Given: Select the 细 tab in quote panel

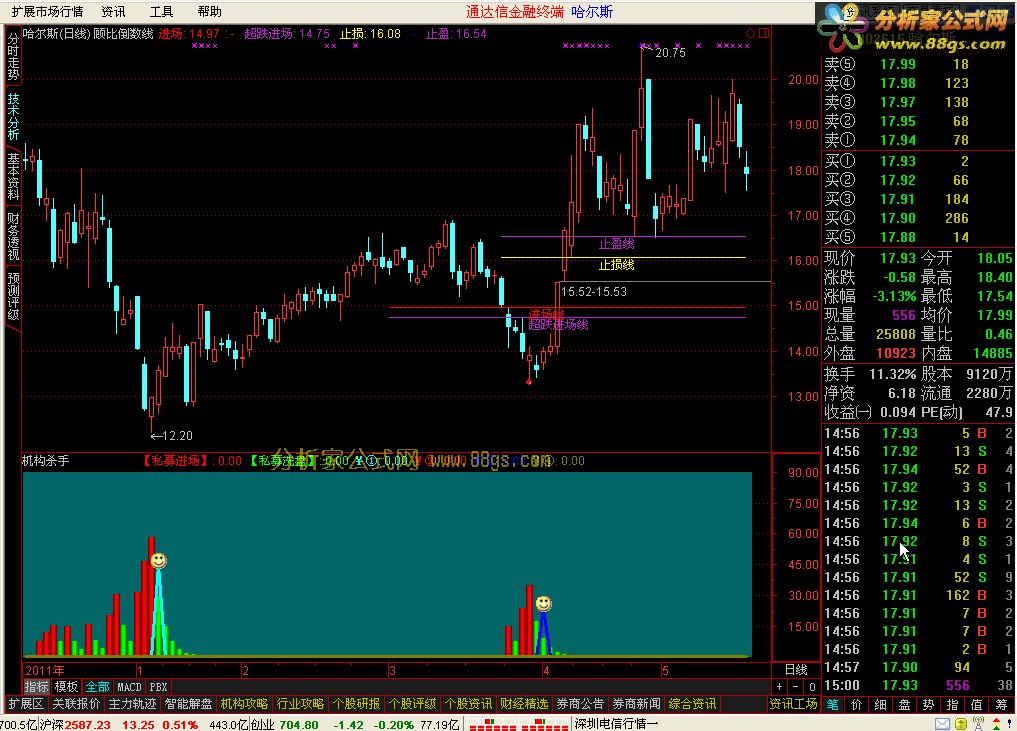Looking at the screenshot, I should point(881,704).
